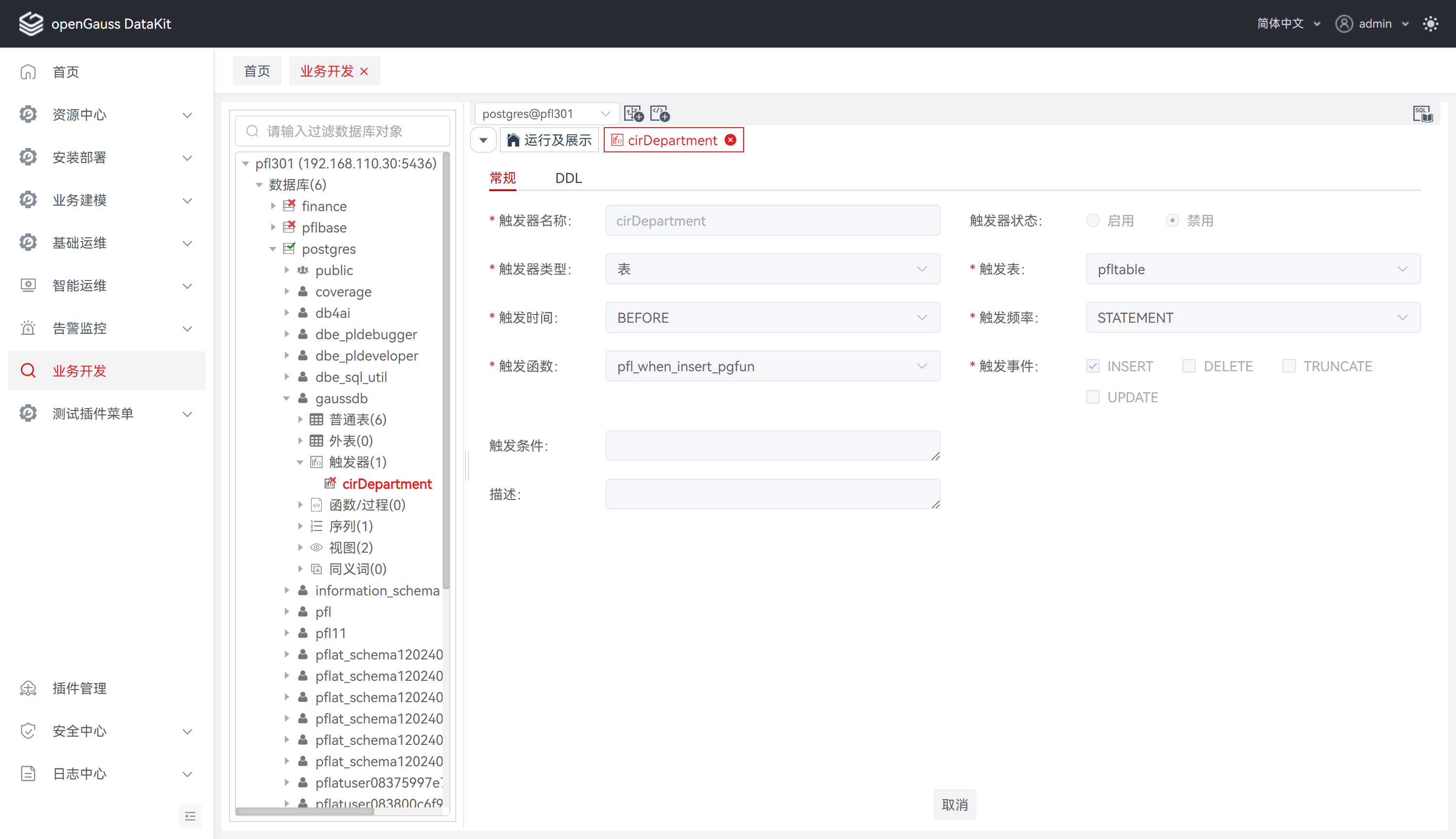The height and width of the screenshot is (839, 1456).
Task: Open the postgres@pfl301 connection dropdown
Action: coord(547,114)
